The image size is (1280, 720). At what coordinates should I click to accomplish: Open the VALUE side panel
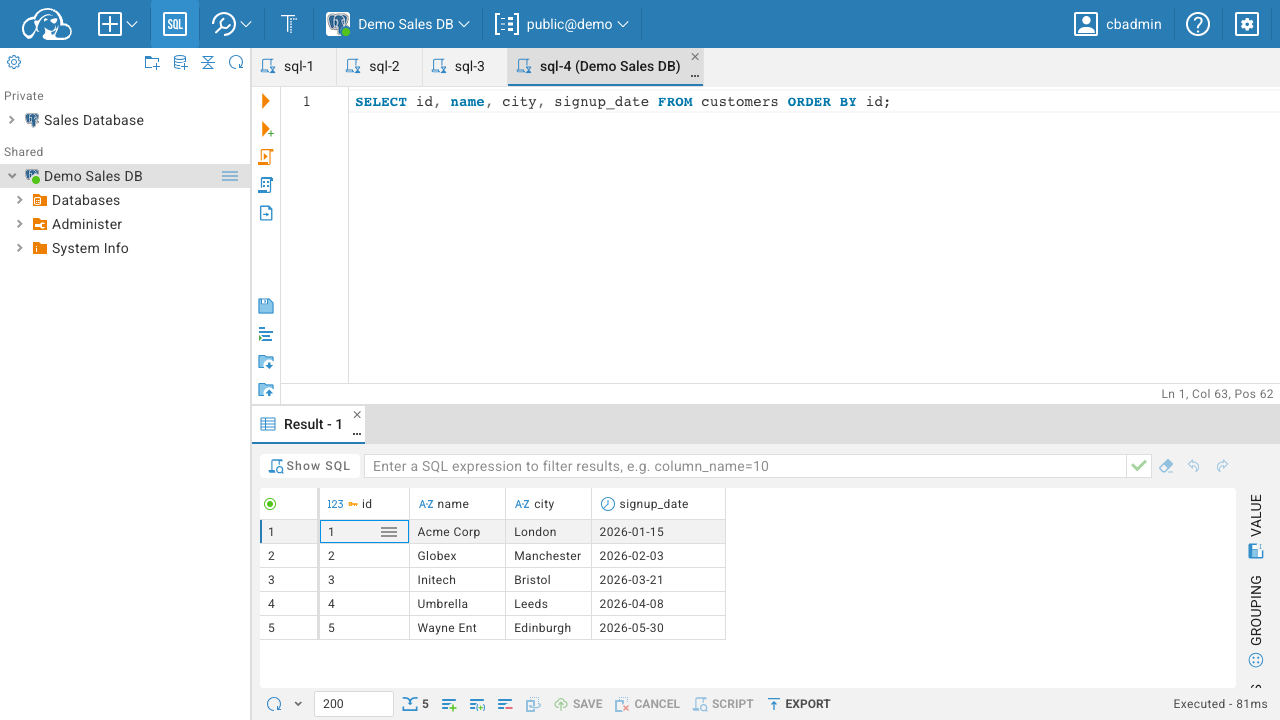coord(1257,527)
